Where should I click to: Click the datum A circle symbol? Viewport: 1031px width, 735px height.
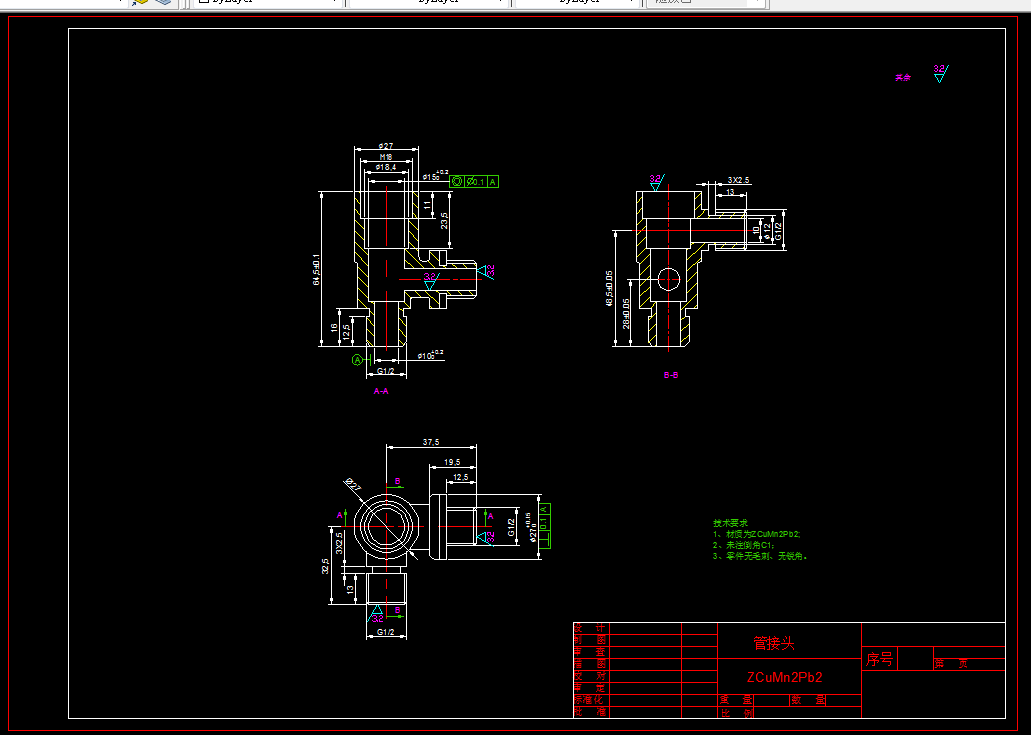point(357,360)
